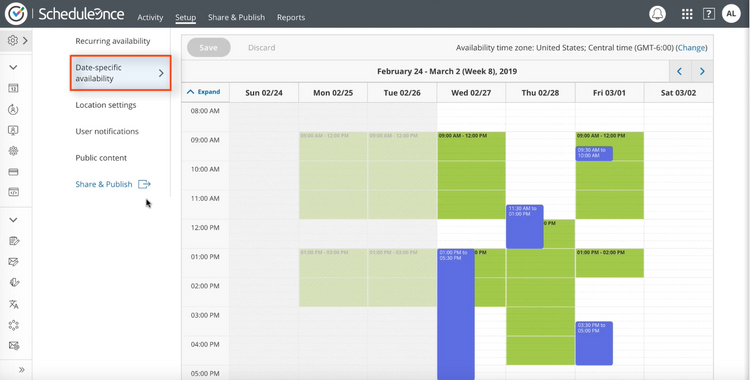Open the mail settings icon
Viewport: 750px width, 380px height.
[x=14, y=346]
